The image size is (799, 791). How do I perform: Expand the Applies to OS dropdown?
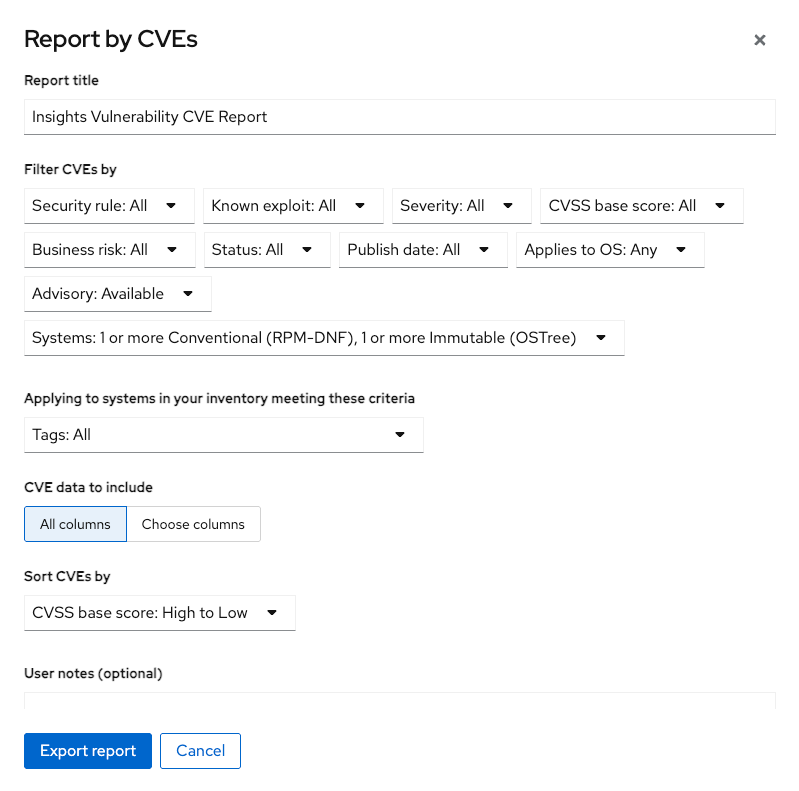(610, 250)
